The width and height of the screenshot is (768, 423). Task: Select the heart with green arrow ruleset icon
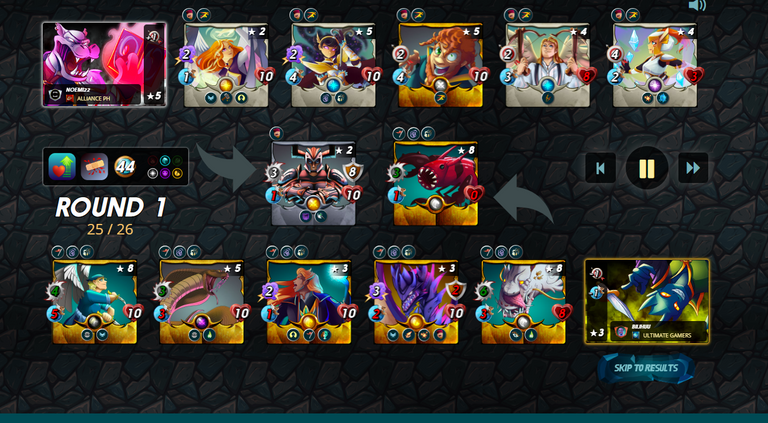tap(62, 166)
